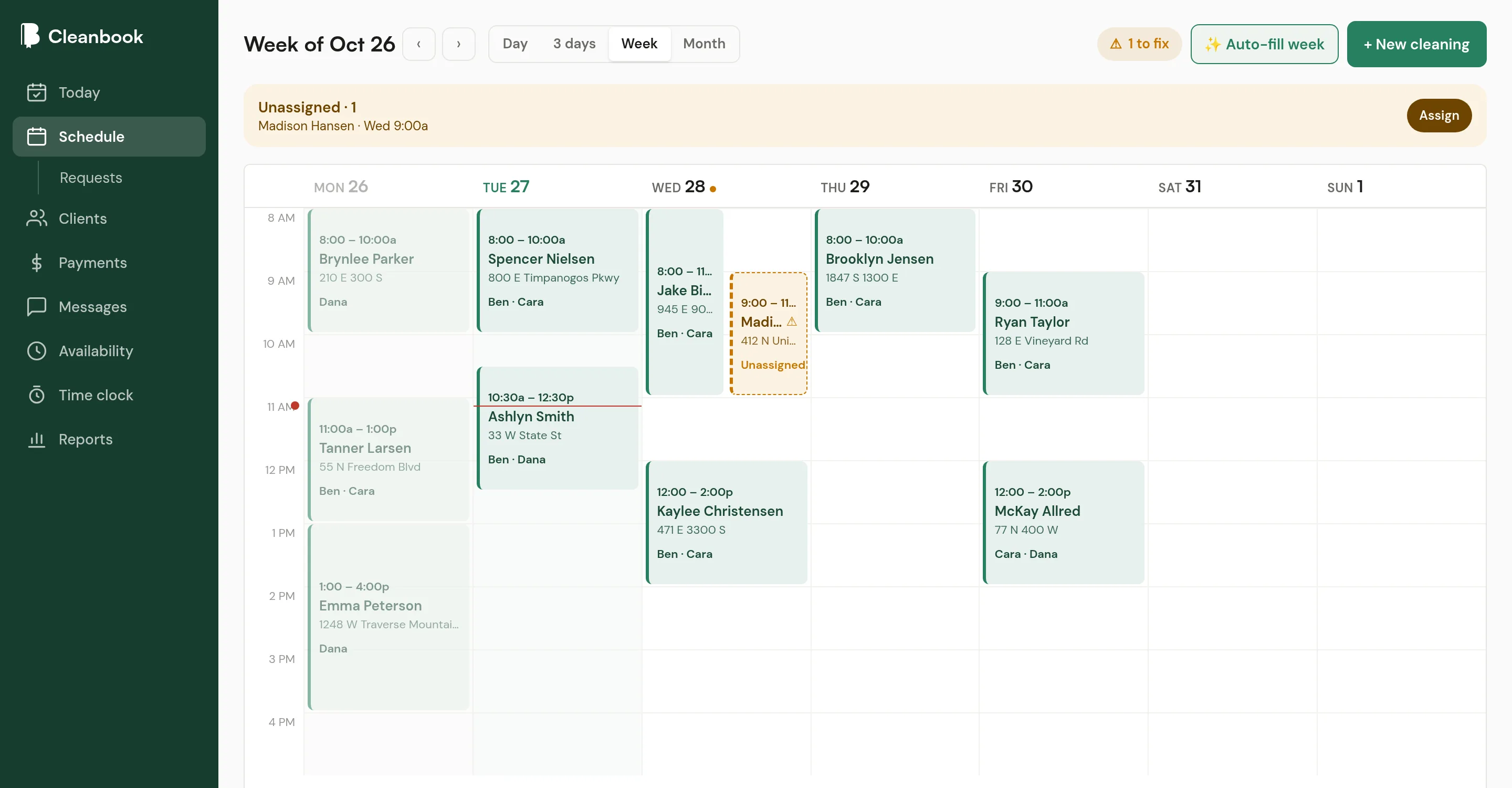
Task: Open the Brooklyn Jensen Thursday appointment
Action: pos(895,270)
